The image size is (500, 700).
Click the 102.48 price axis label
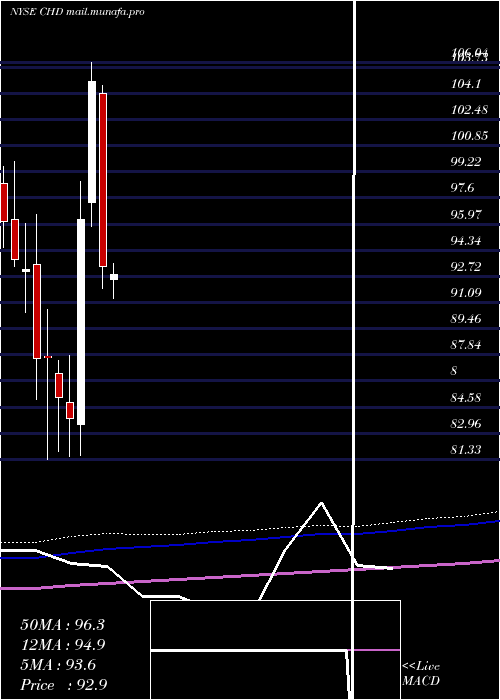pyautogui.click(x=469, y=109)
